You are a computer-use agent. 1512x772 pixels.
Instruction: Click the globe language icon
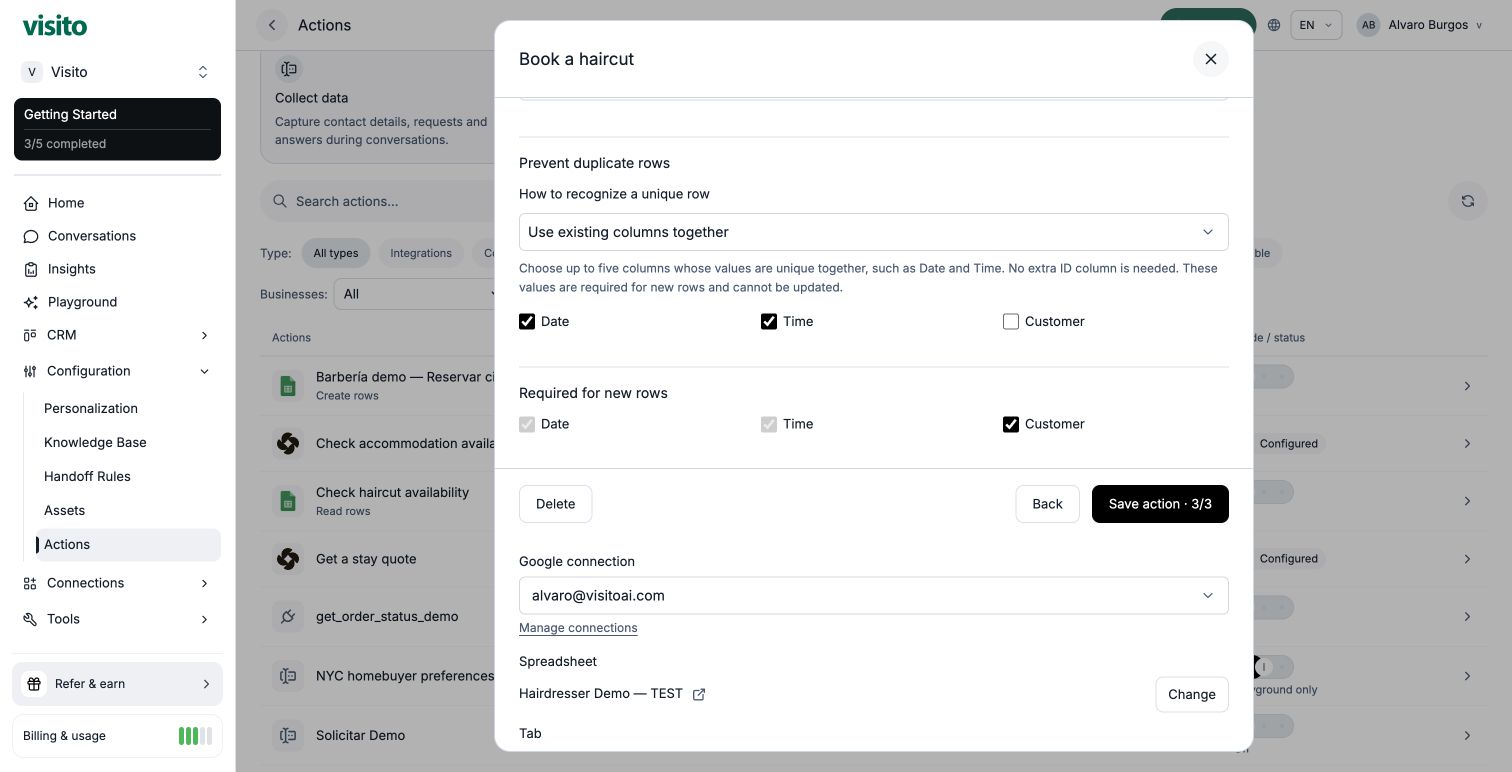click(1273, 25)
